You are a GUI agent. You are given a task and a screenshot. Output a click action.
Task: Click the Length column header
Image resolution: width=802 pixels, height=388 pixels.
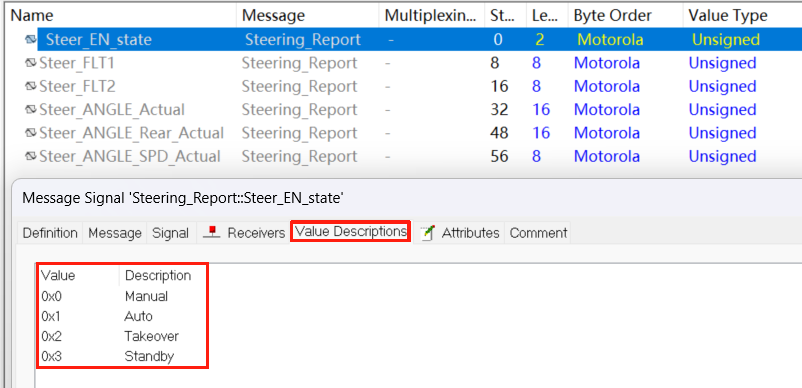pos(547,15)
